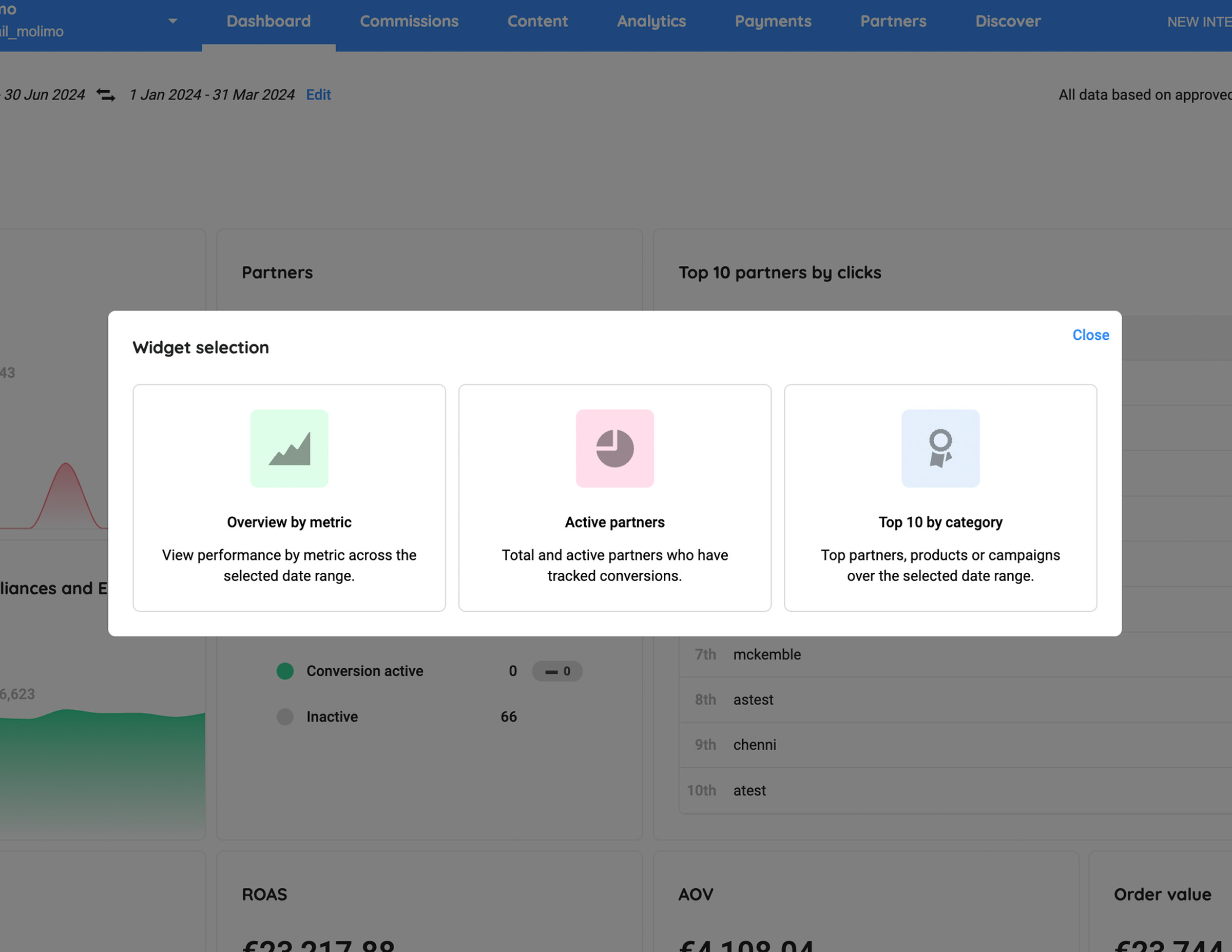Select partner mckemble in the clicks ranking
This screenshot has height=952, width=1232.
(x=767, y=655)
